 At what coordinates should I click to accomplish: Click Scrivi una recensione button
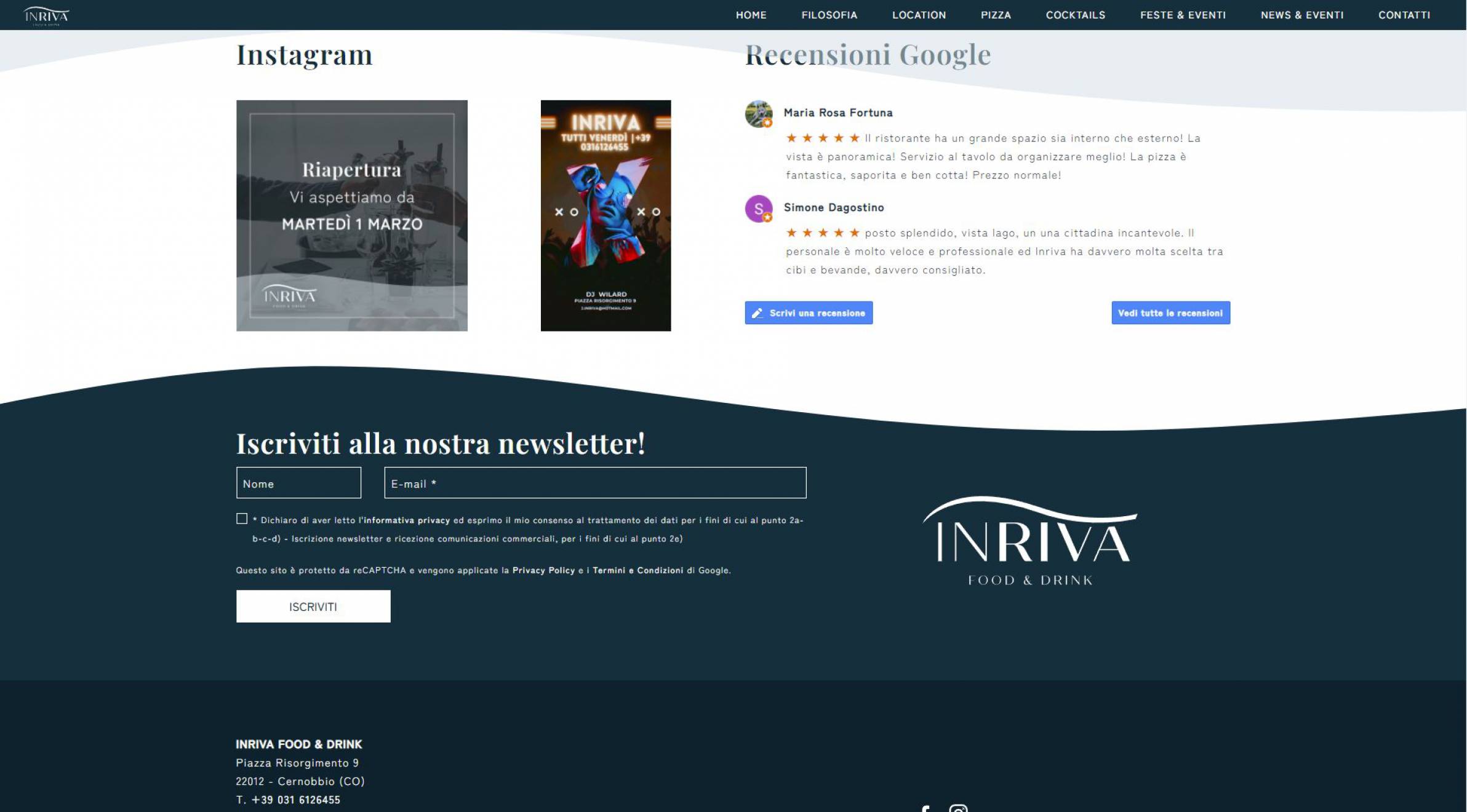(809, 312)
